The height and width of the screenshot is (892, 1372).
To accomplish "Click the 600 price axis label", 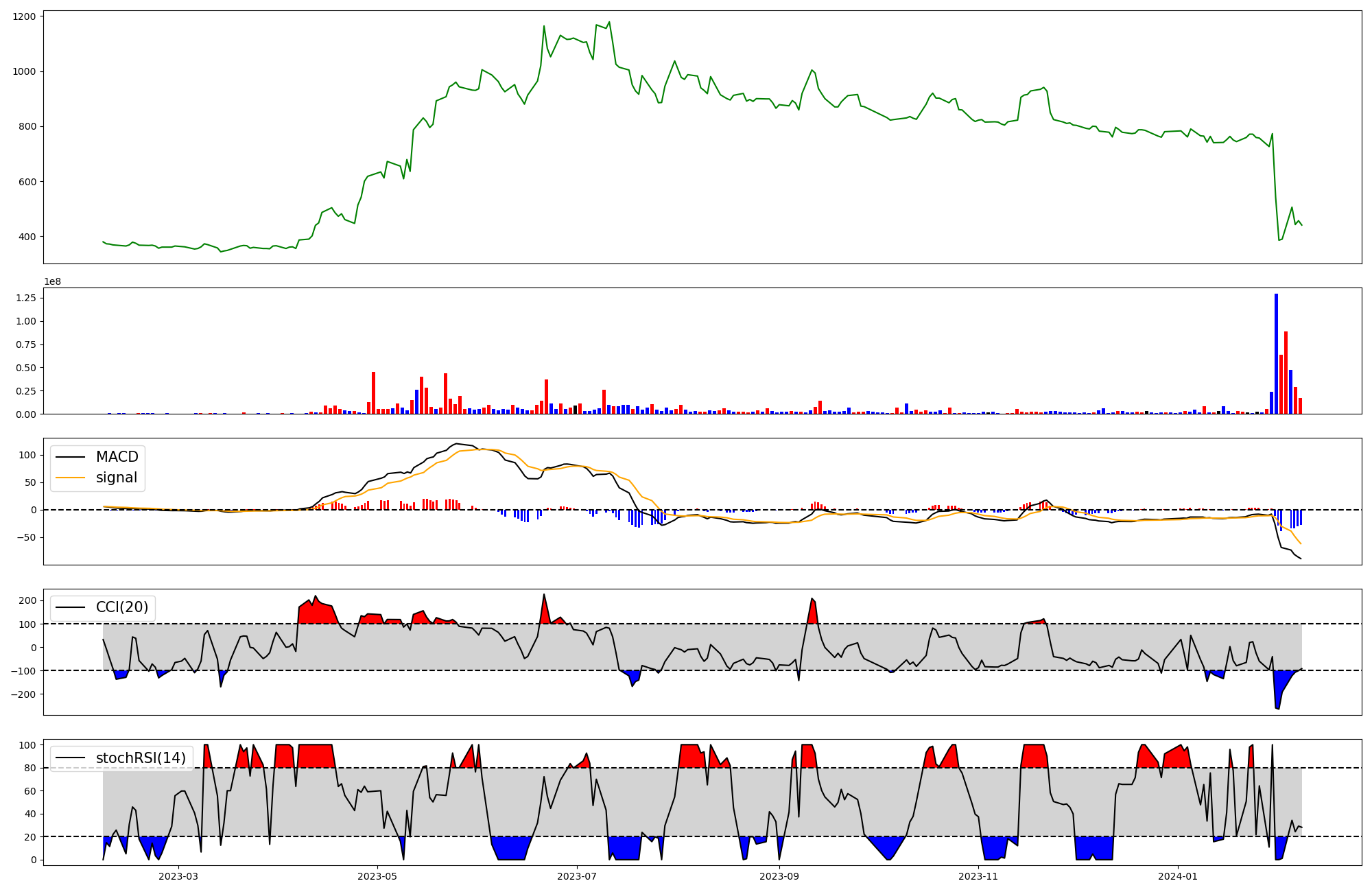I will click(28, 182).
